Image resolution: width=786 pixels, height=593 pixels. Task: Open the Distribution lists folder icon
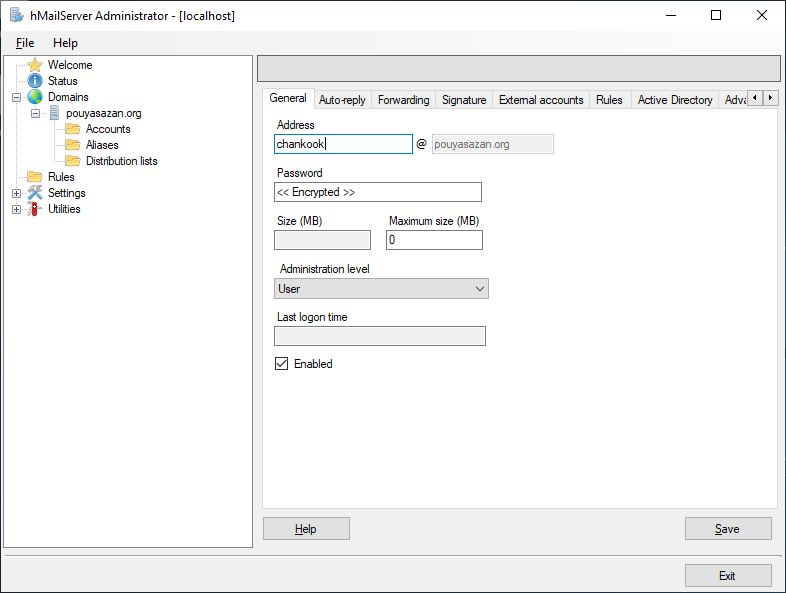(72, 161)
